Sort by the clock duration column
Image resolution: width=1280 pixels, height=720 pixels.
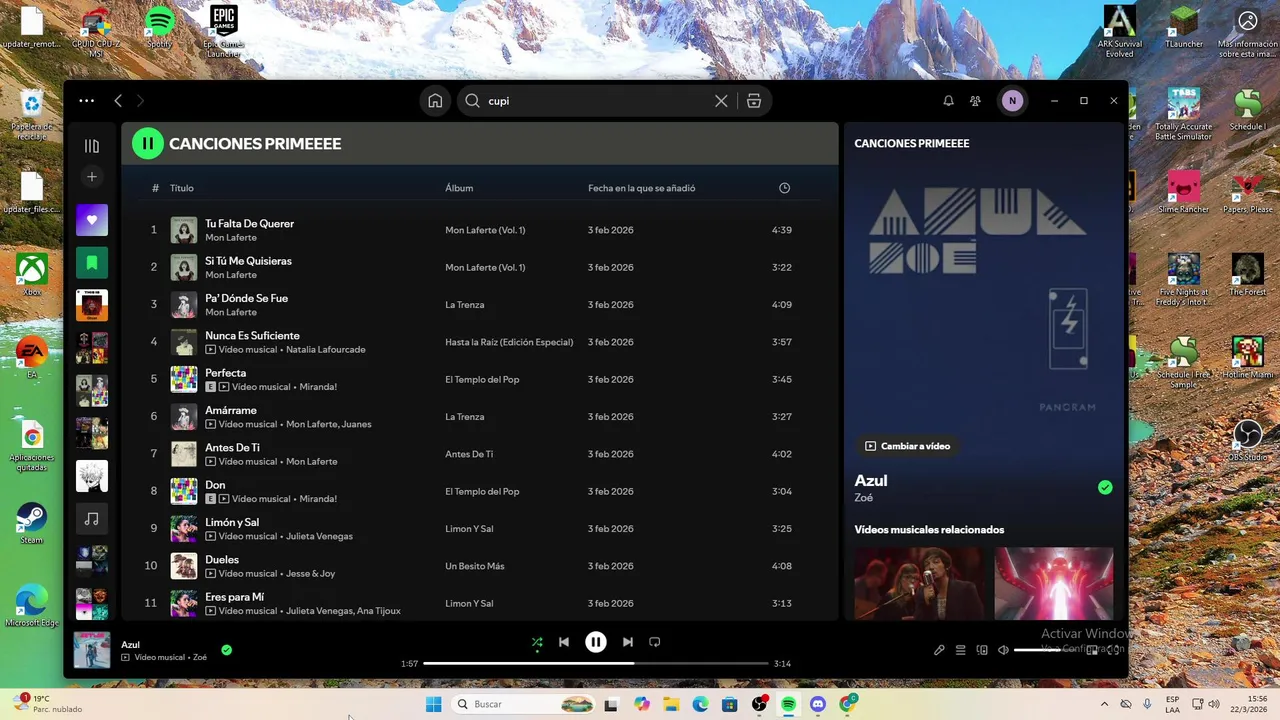(x=784, y=188)
